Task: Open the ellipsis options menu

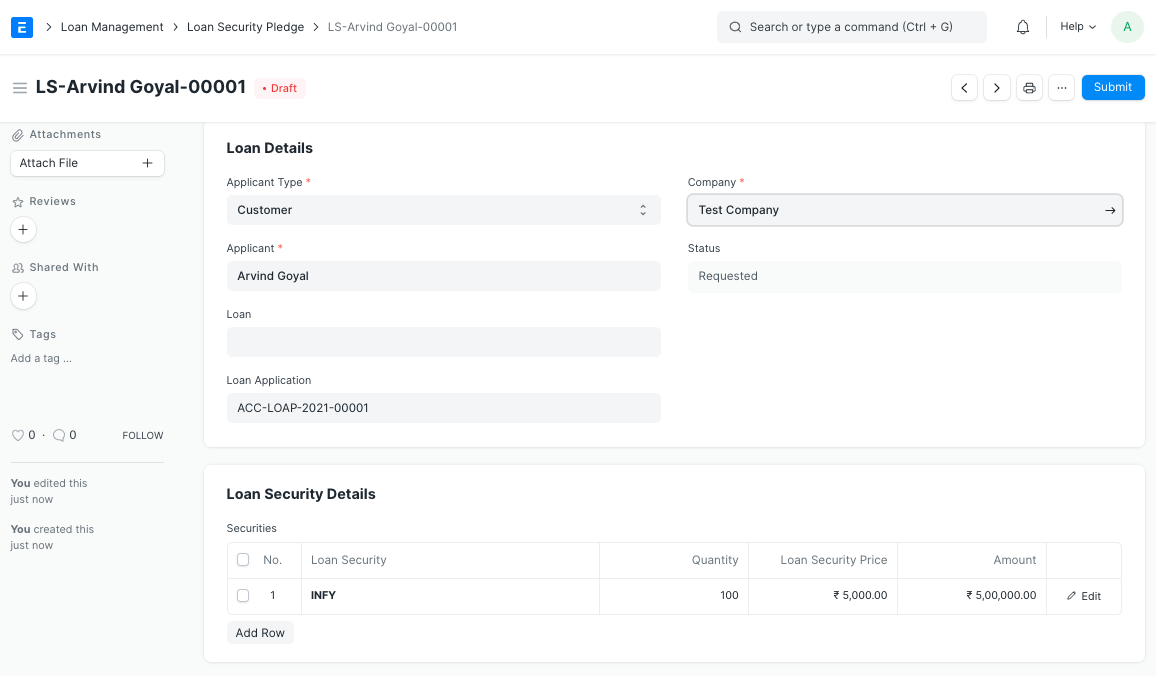Action: (1061, 87)
